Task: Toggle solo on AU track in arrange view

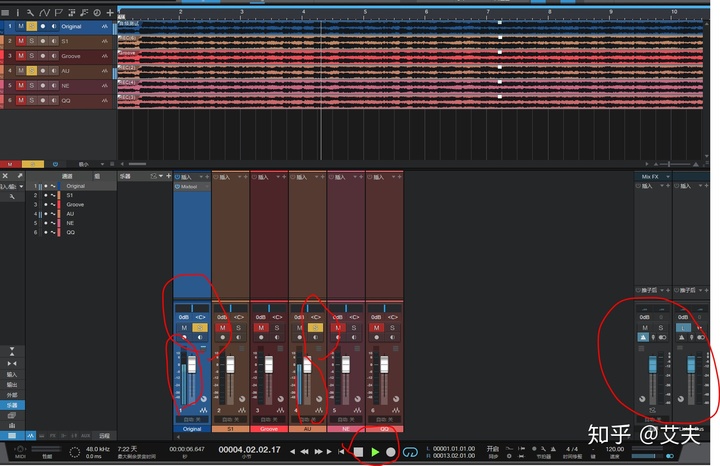Action: pos(32,70)
